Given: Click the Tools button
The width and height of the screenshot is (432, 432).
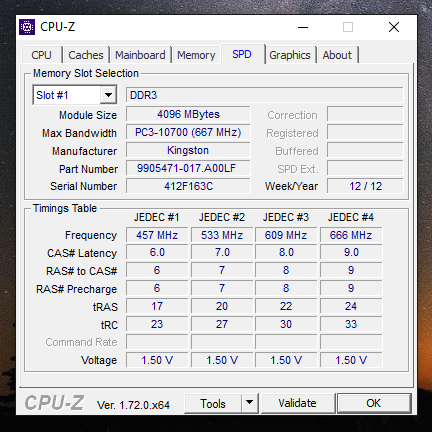Looking at the screenshot, I should point(213,403).
